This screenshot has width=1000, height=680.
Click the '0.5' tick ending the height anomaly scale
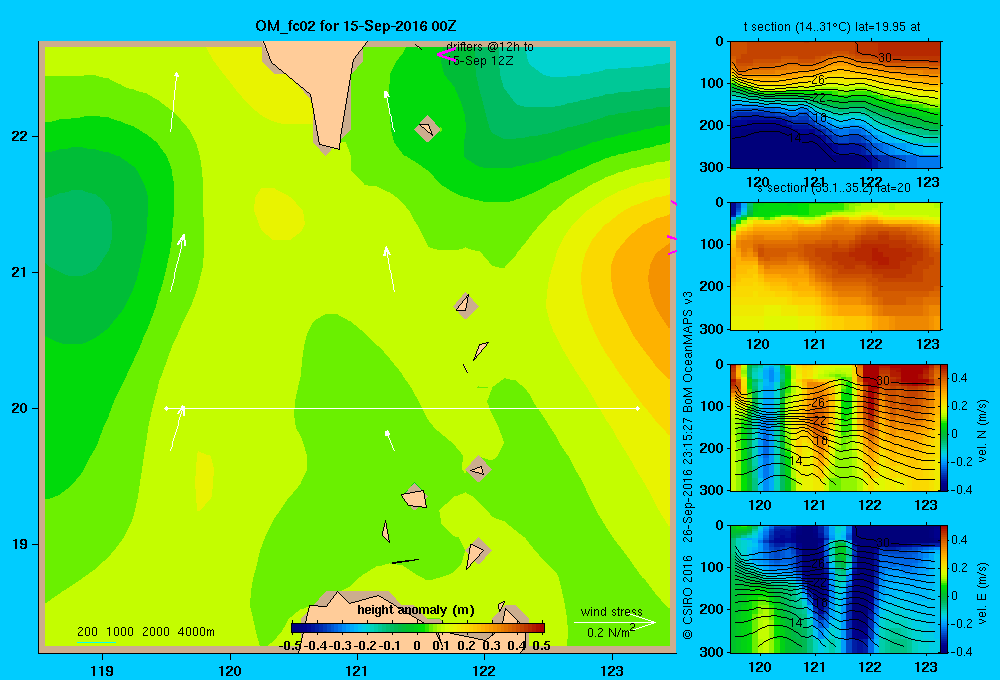click(541, 645)
